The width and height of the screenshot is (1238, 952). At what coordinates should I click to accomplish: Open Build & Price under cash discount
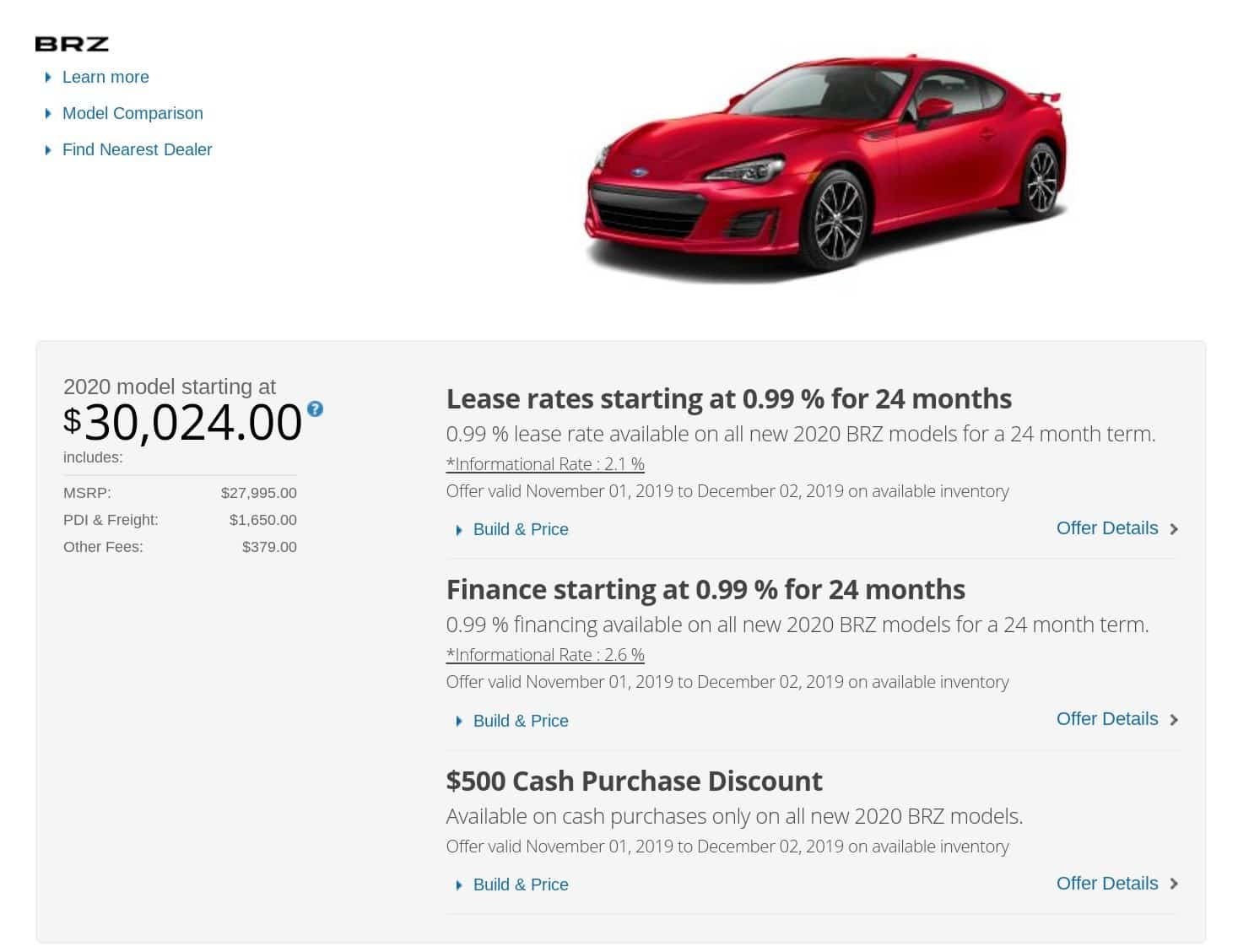521,884
